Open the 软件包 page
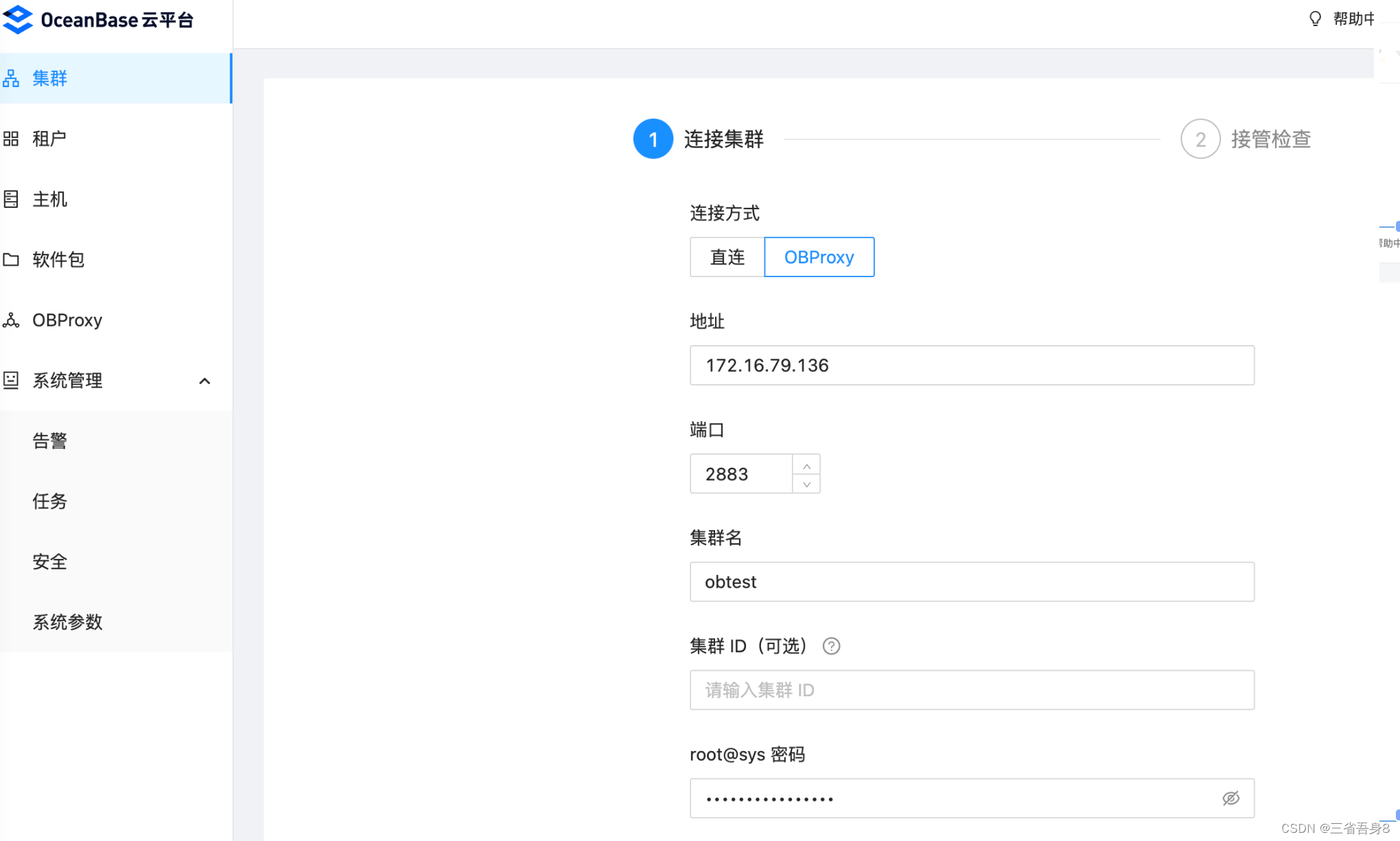 click(58, 259)
